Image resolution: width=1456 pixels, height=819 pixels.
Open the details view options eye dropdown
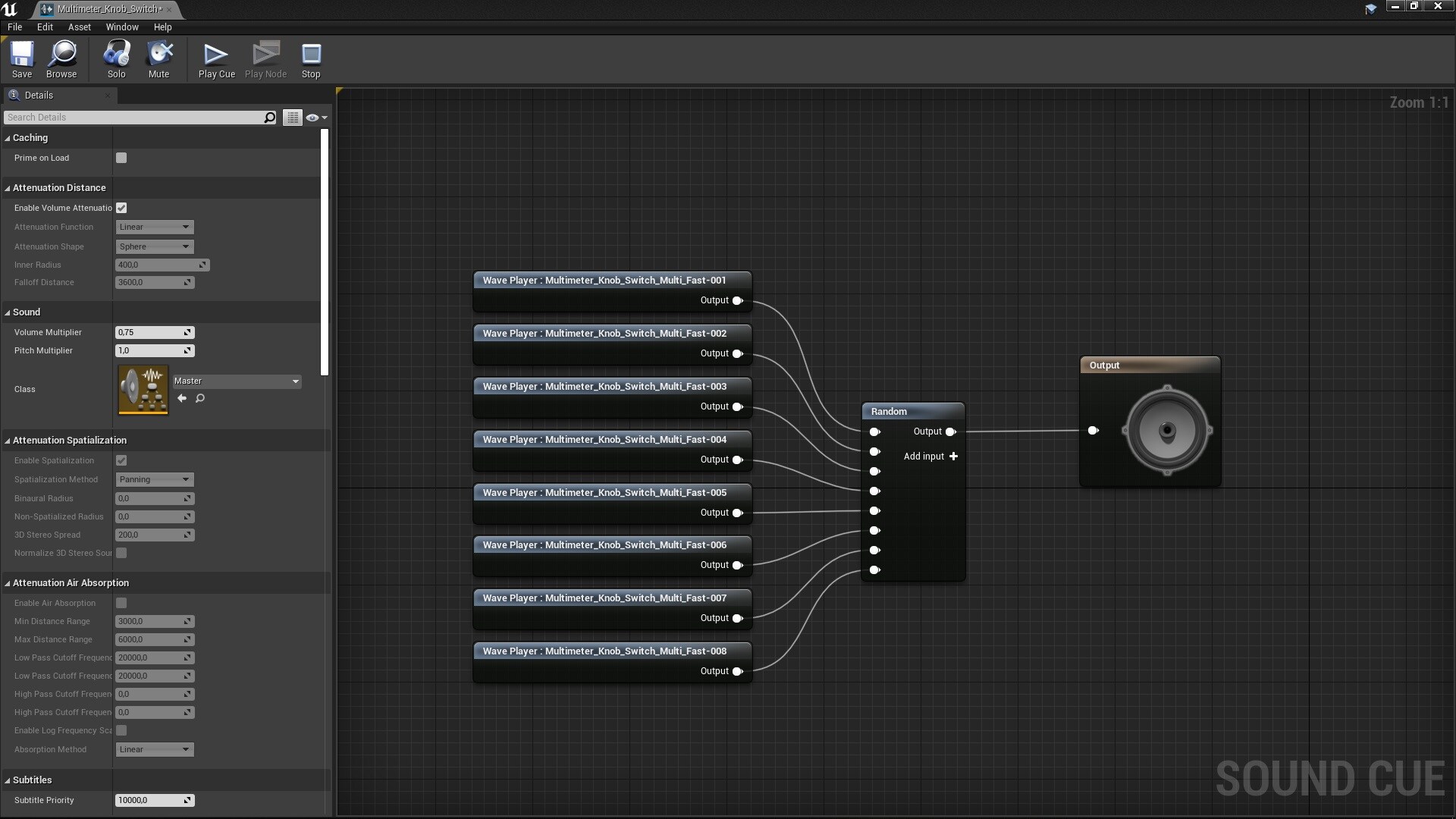pos(316,118)
